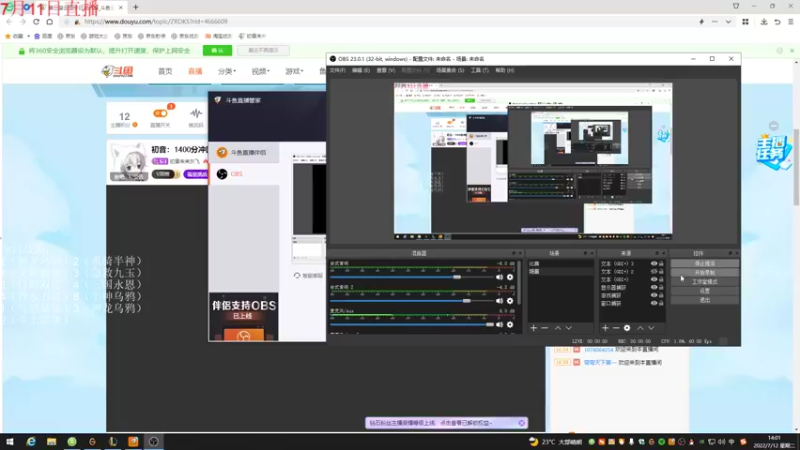Open the 编辑(E) menu in OBS
Screen dimensions: 800x450
coord(361,70)
